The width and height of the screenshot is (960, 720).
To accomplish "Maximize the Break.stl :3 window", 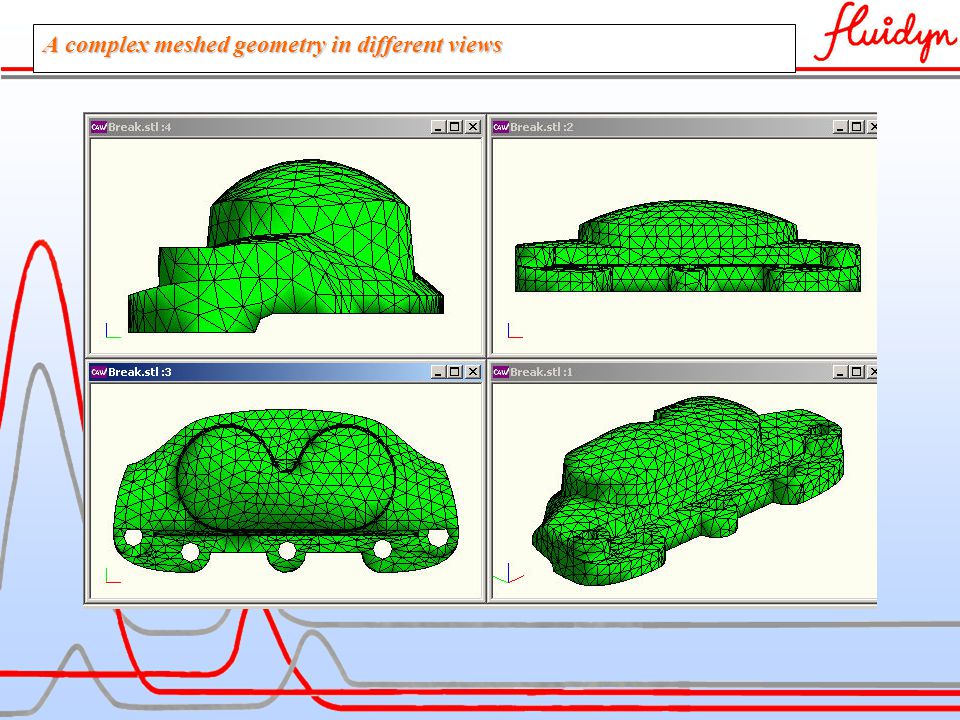I will tap(454, 372).
